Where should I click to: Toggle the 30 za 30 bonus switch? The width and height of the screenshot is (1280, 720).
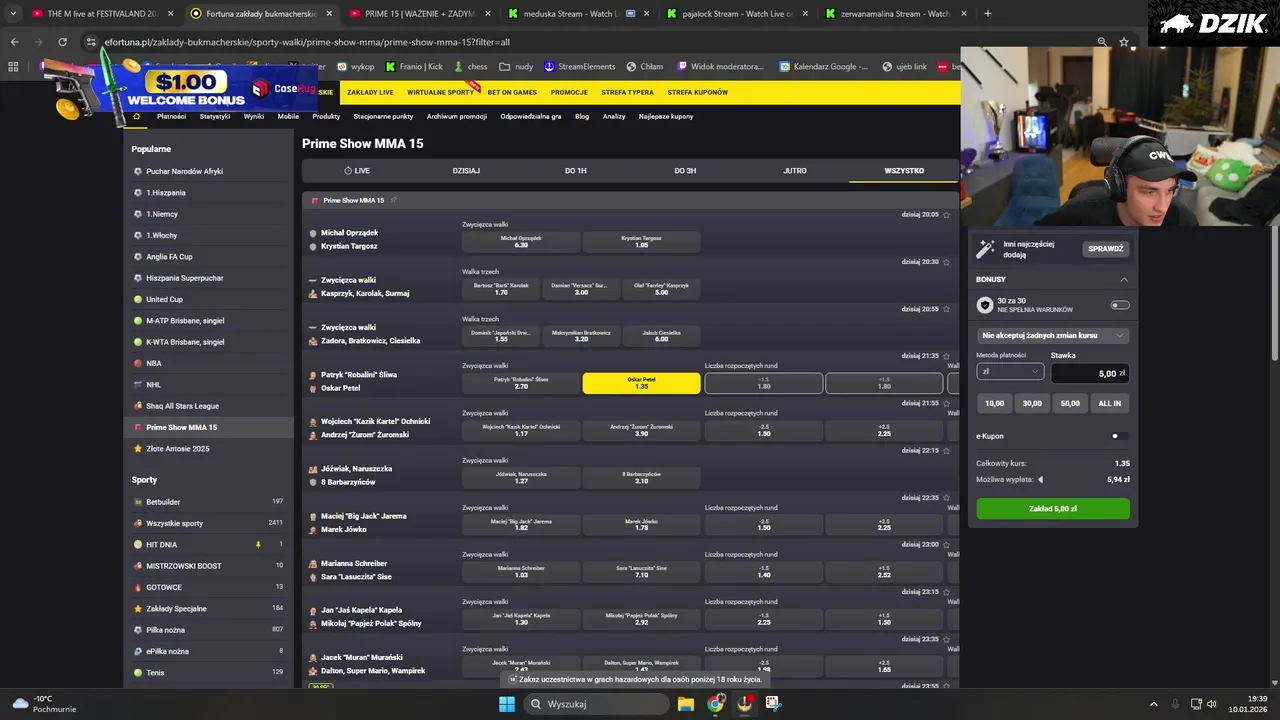coord(1120,305)
